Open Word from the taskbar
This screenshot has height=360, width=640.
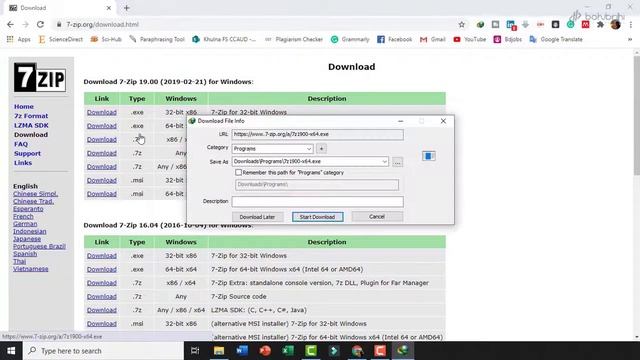coord(242,351)
